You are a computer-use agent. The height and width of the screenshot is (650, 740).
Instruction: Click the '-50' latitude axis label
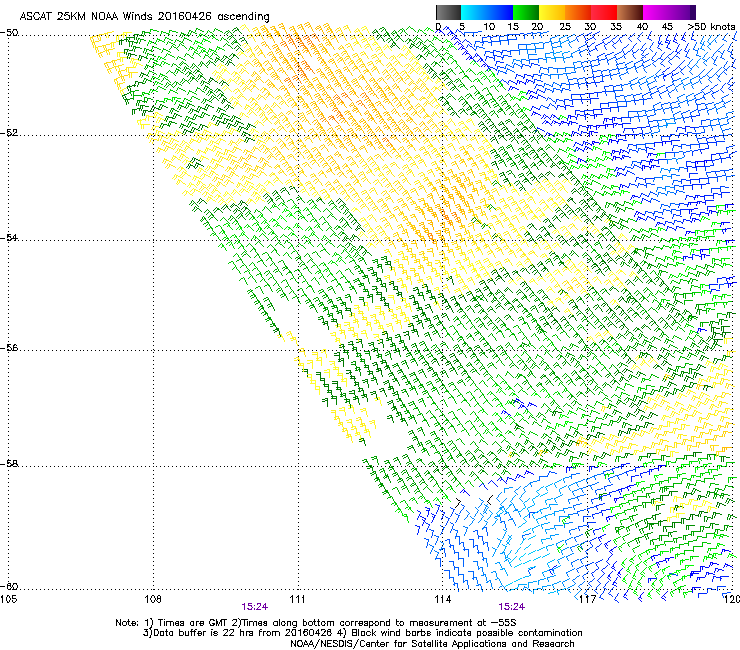(x=9, y=33)
